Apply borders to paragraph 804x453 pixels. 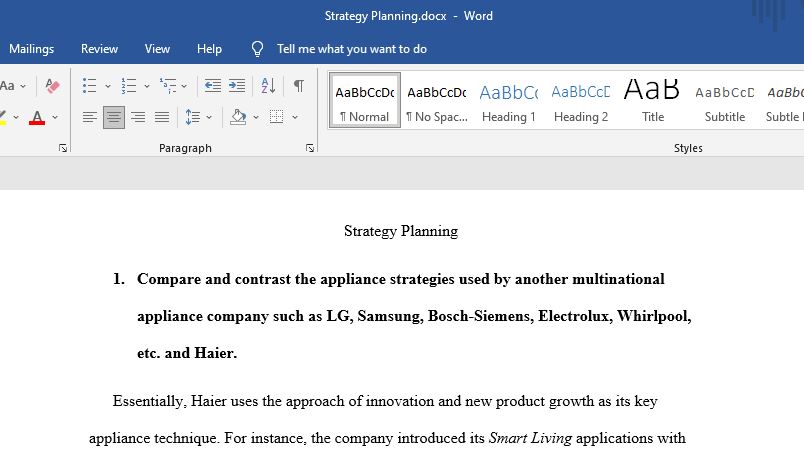[x=276, y=117]
